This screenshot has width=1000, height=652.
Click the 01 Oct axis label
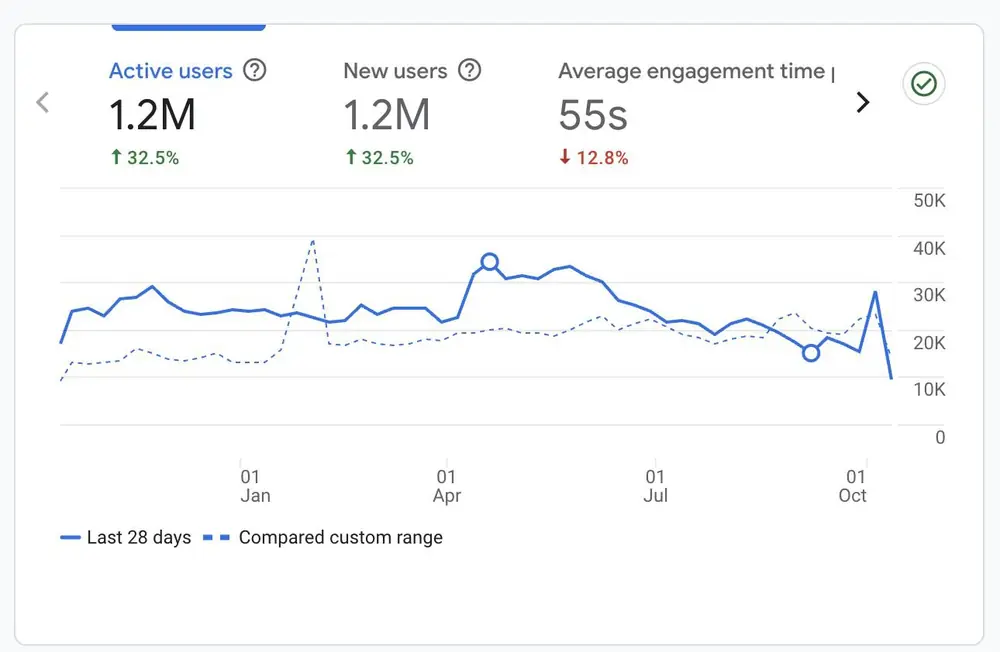(853, 486)
